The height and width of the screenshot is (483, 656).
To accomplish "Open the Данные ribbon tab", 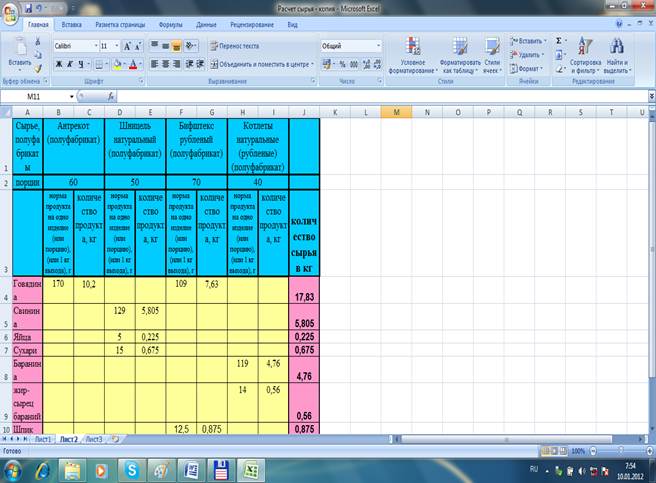I will [x=206, y=25].
